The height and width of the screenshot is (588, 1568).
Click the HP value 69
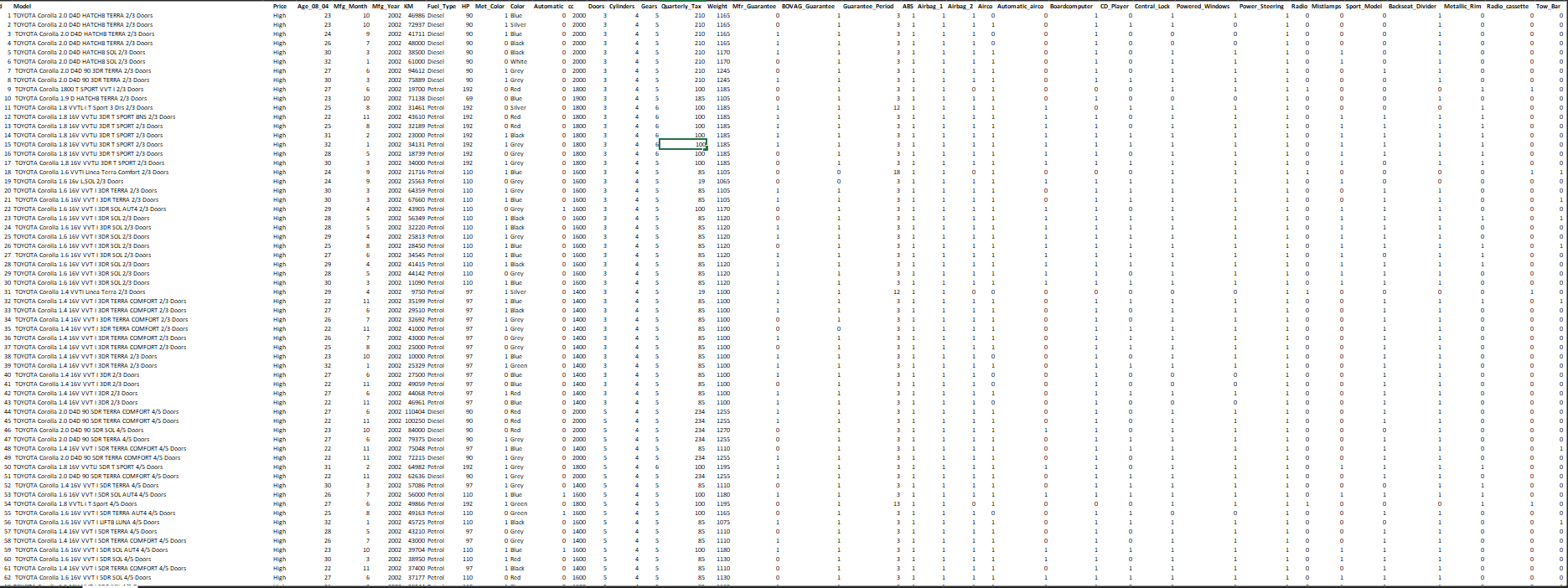pos(469,98)
